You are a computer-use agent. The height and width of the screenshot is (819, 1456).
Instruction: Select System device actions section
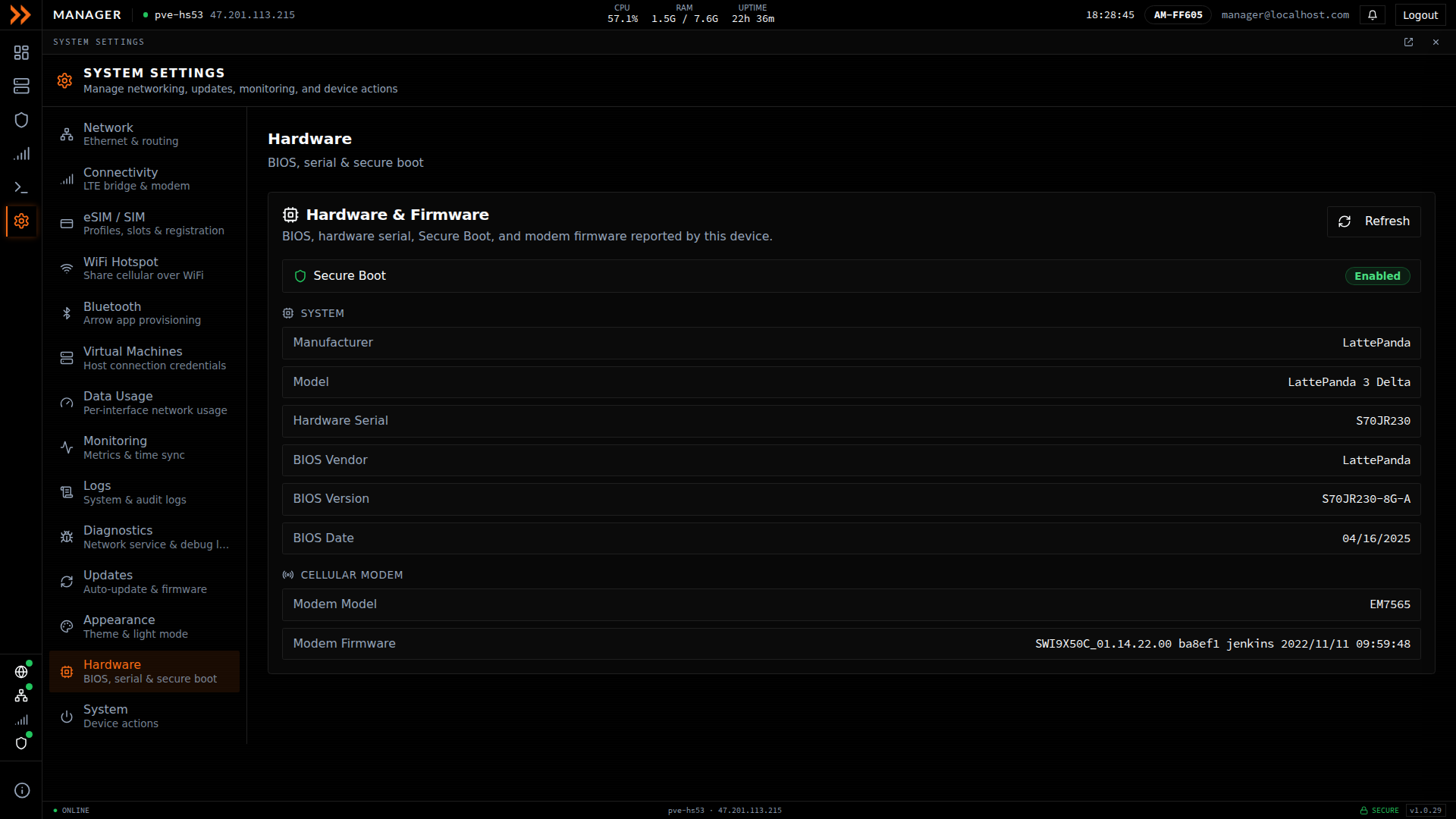144,716
